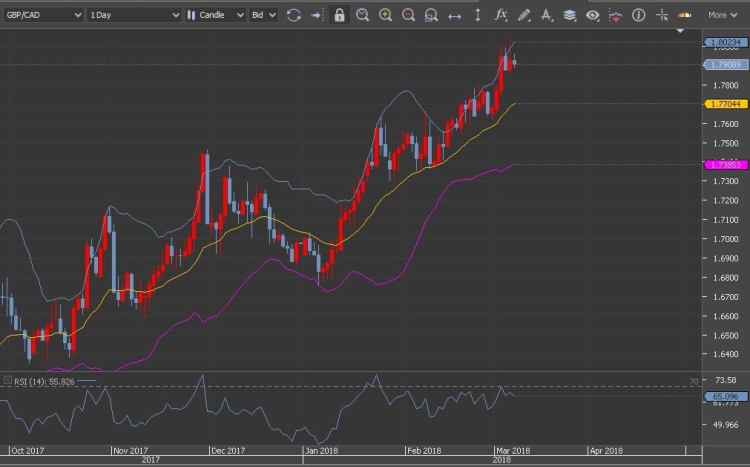This screenshot has height=467, width=750.
Task: Click the info circle icon
Action: click(x=638, y=15)
